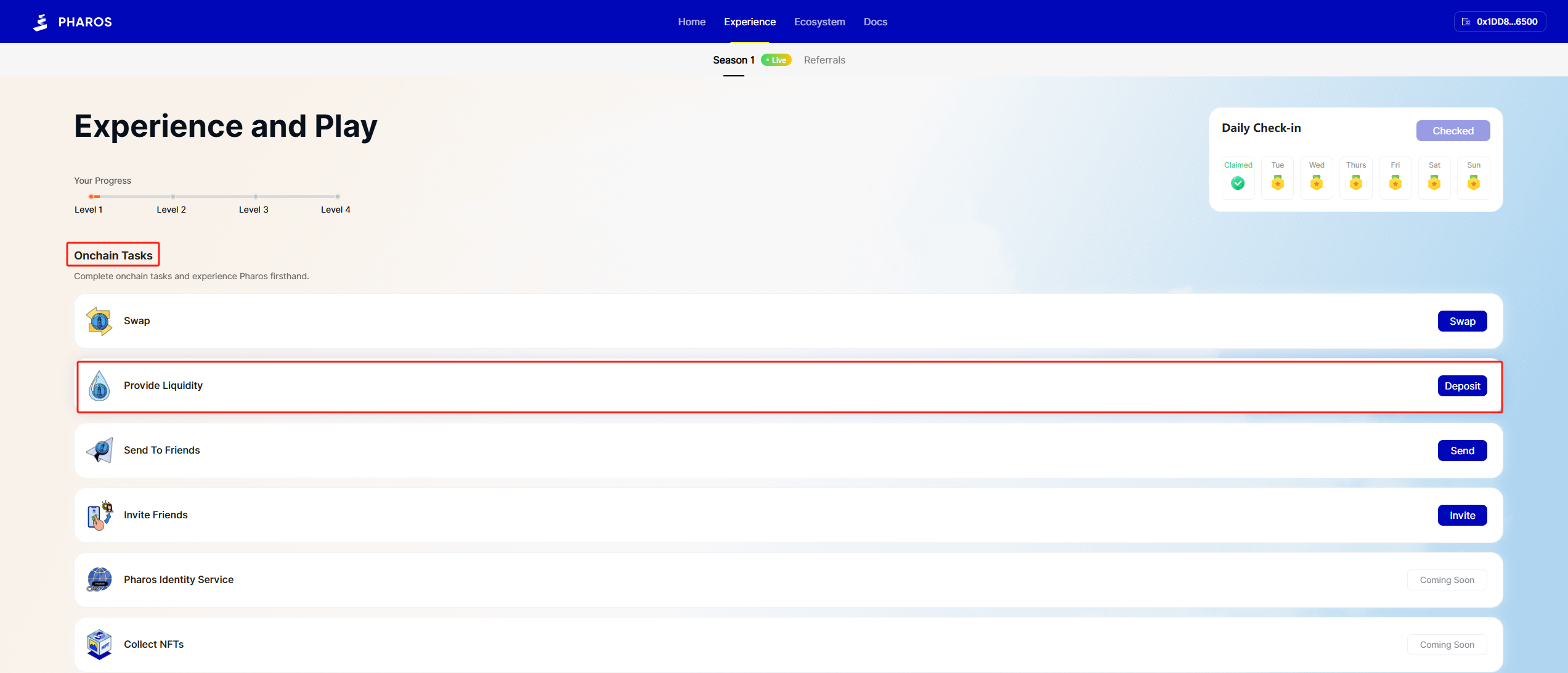Image resolution: width=1568 pixels, height=673 pixels.
Task: Click the wallet icon beside the address
Action: coord(1466,22)
